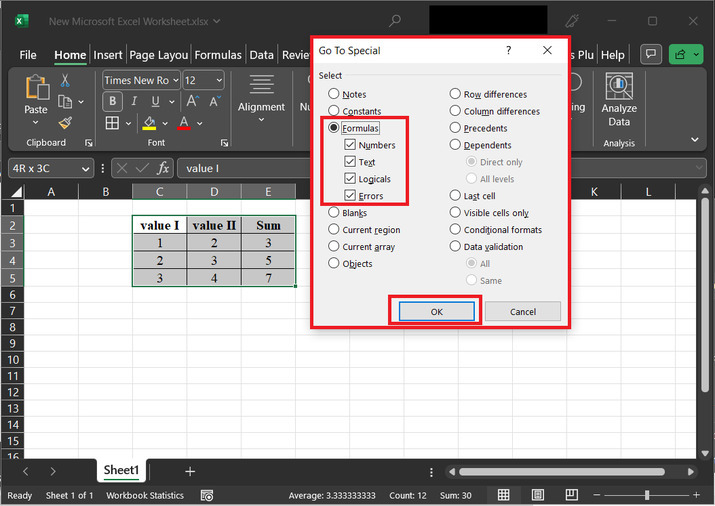
Task: Expand the font size dropdown
Action: [x=218, y=80]
